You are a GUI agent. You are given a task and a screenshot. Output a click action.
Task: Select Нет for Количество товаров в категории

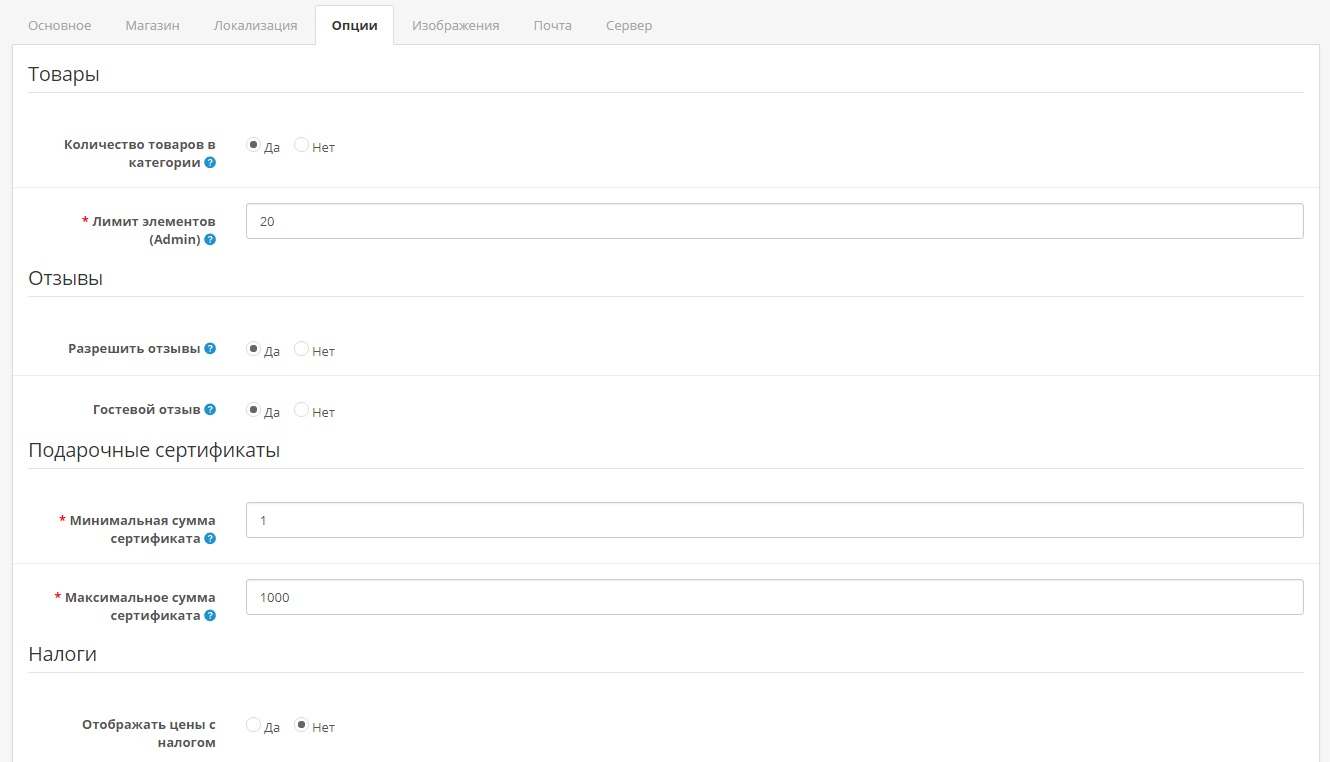click(x=301, y=146)
